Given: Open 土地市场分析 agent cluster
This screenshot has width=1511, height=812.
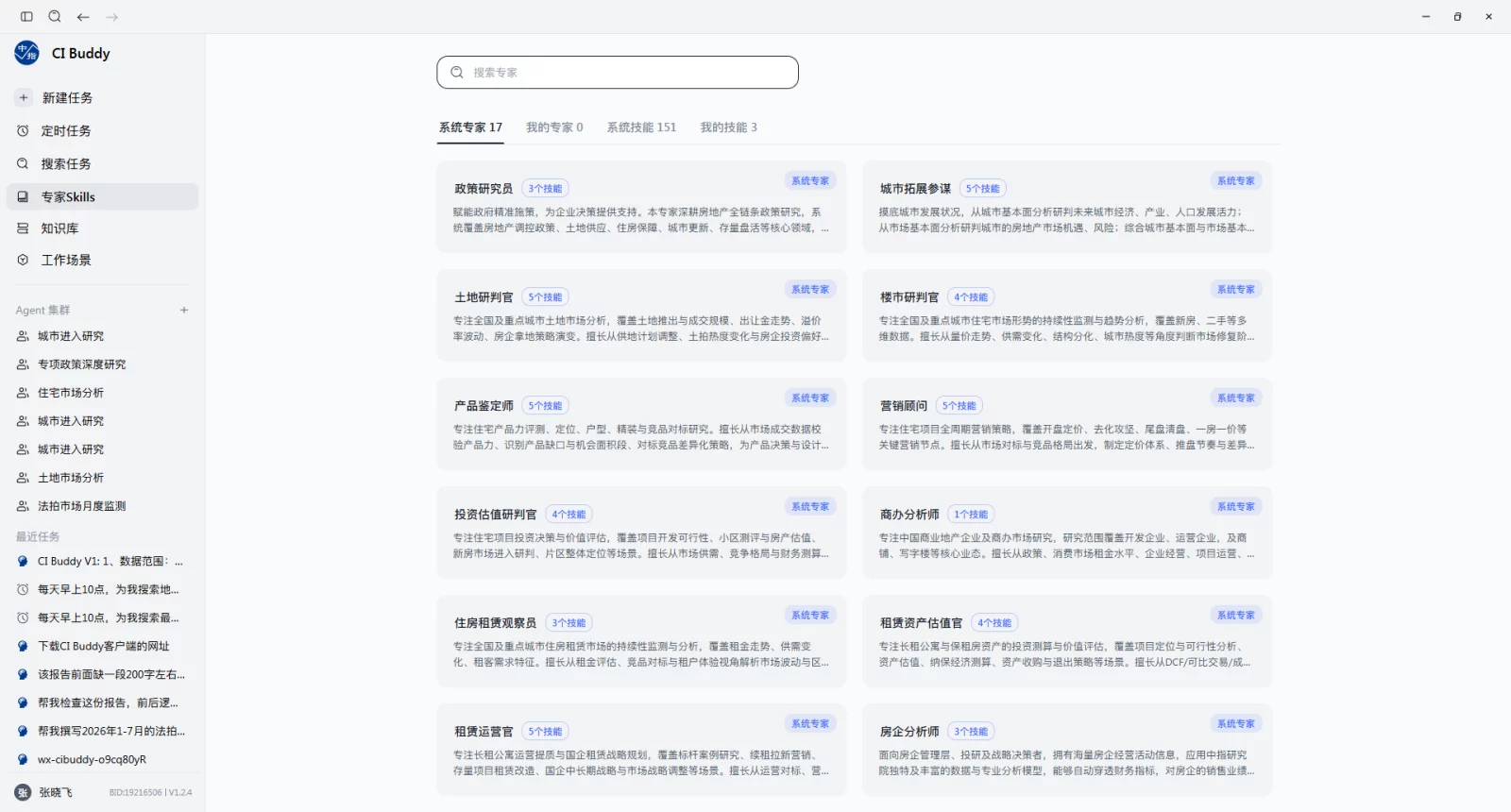Looking at the screenshot, I should 102,478.
